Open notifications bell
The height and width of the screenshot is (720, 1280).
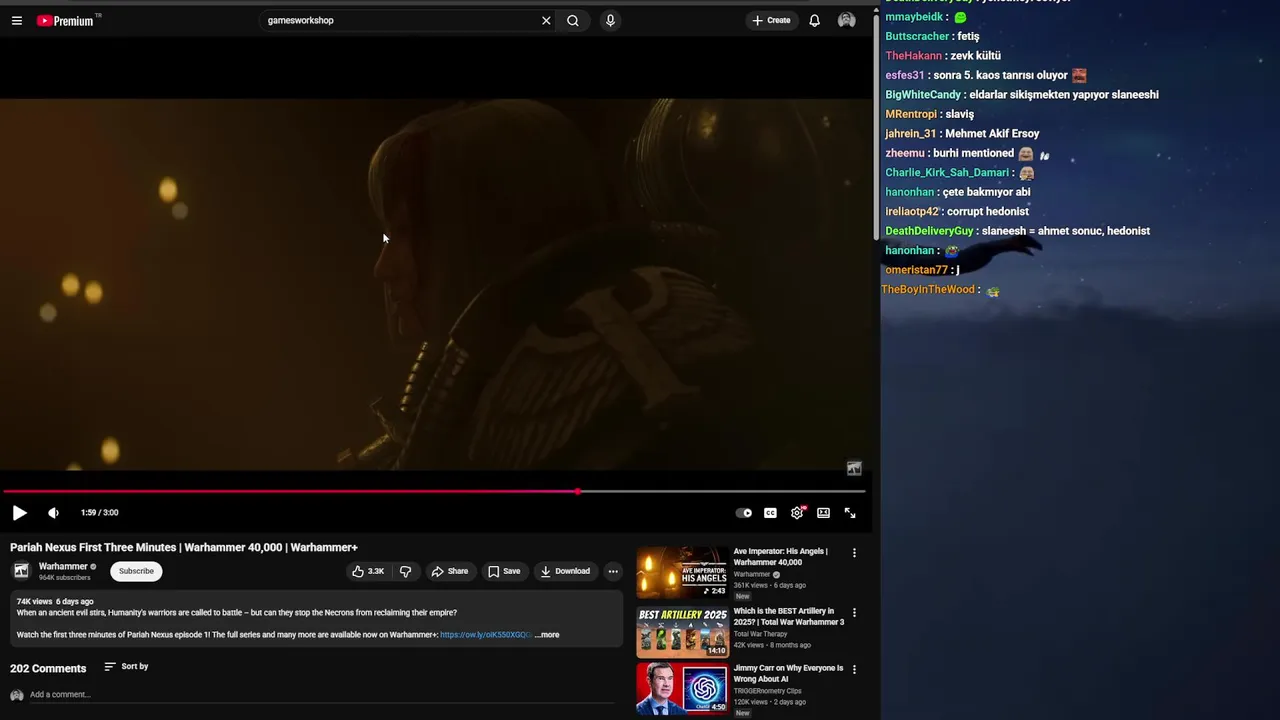click(x=814, y=20)
